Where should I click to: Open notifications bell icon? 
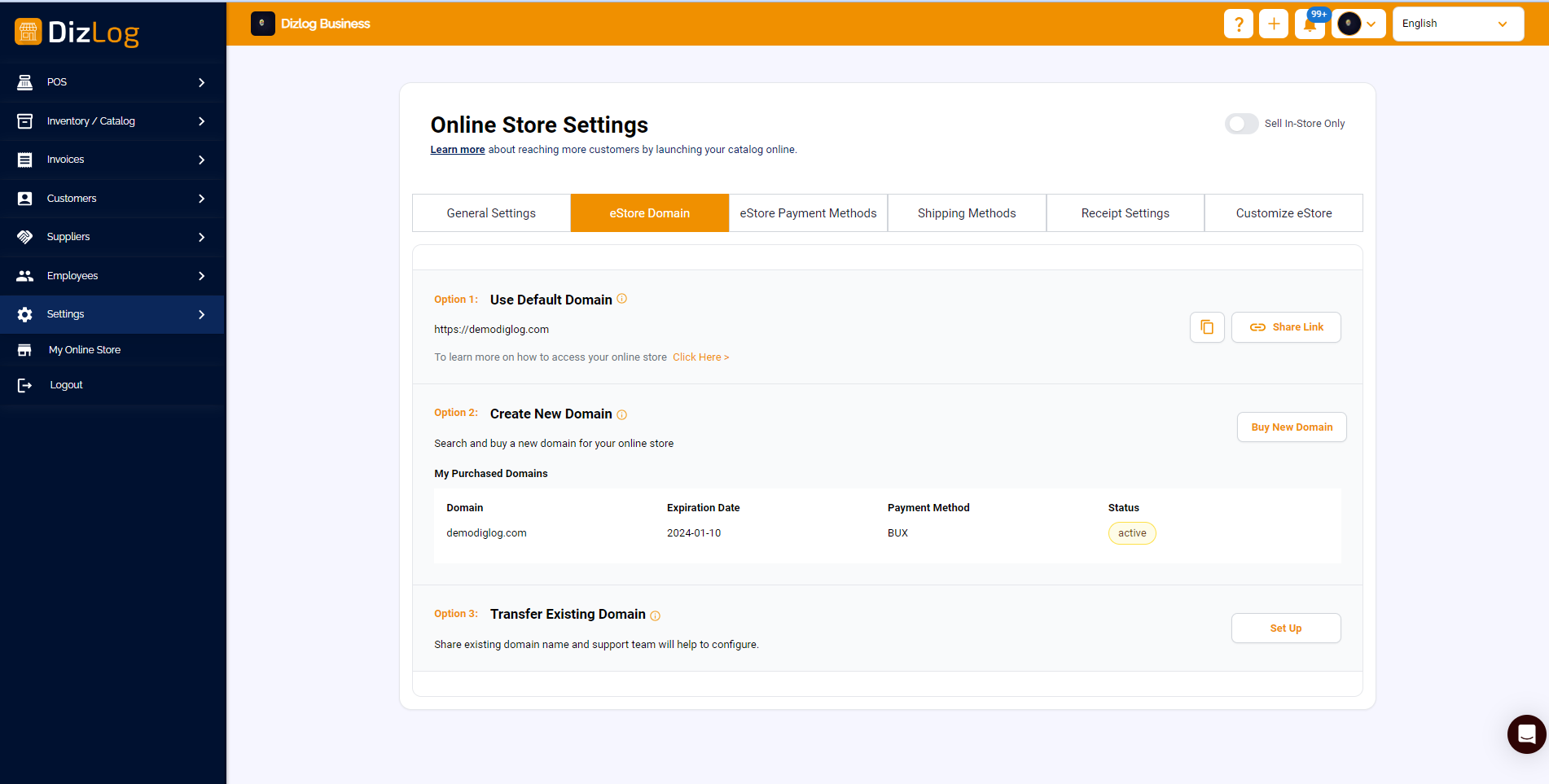[x=1310, y=24]
